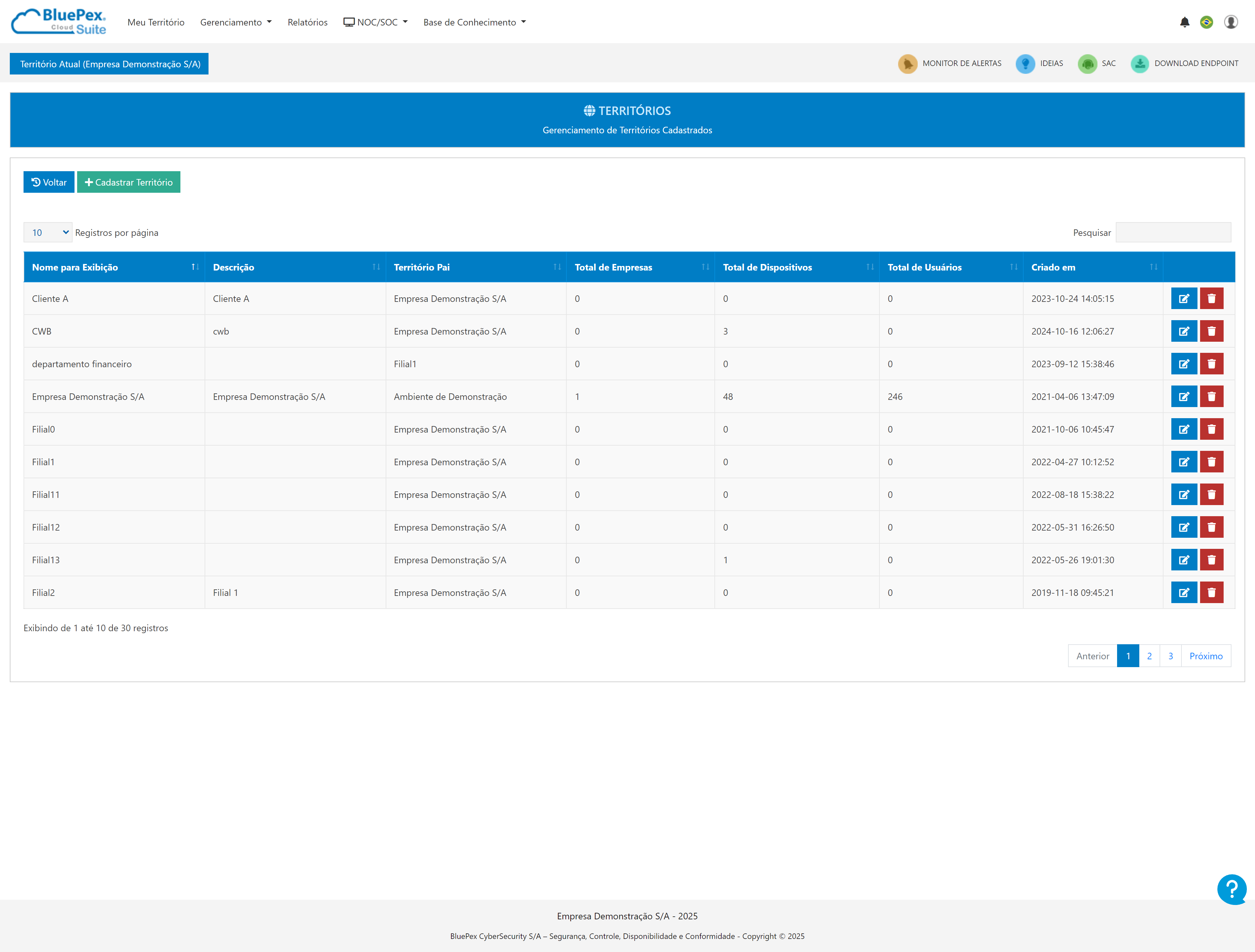Edit the Filial11 territory
This screenshot has width=1255, height=952.
[1183, 494]
